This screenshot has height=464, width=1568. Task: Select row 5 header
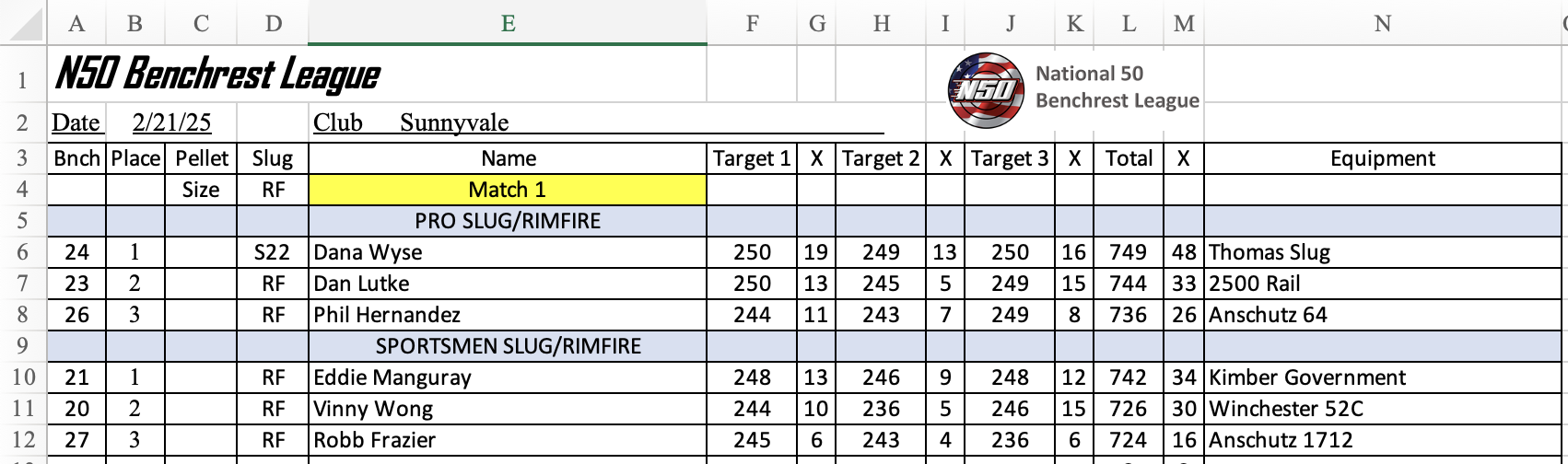tap(23, 221)
